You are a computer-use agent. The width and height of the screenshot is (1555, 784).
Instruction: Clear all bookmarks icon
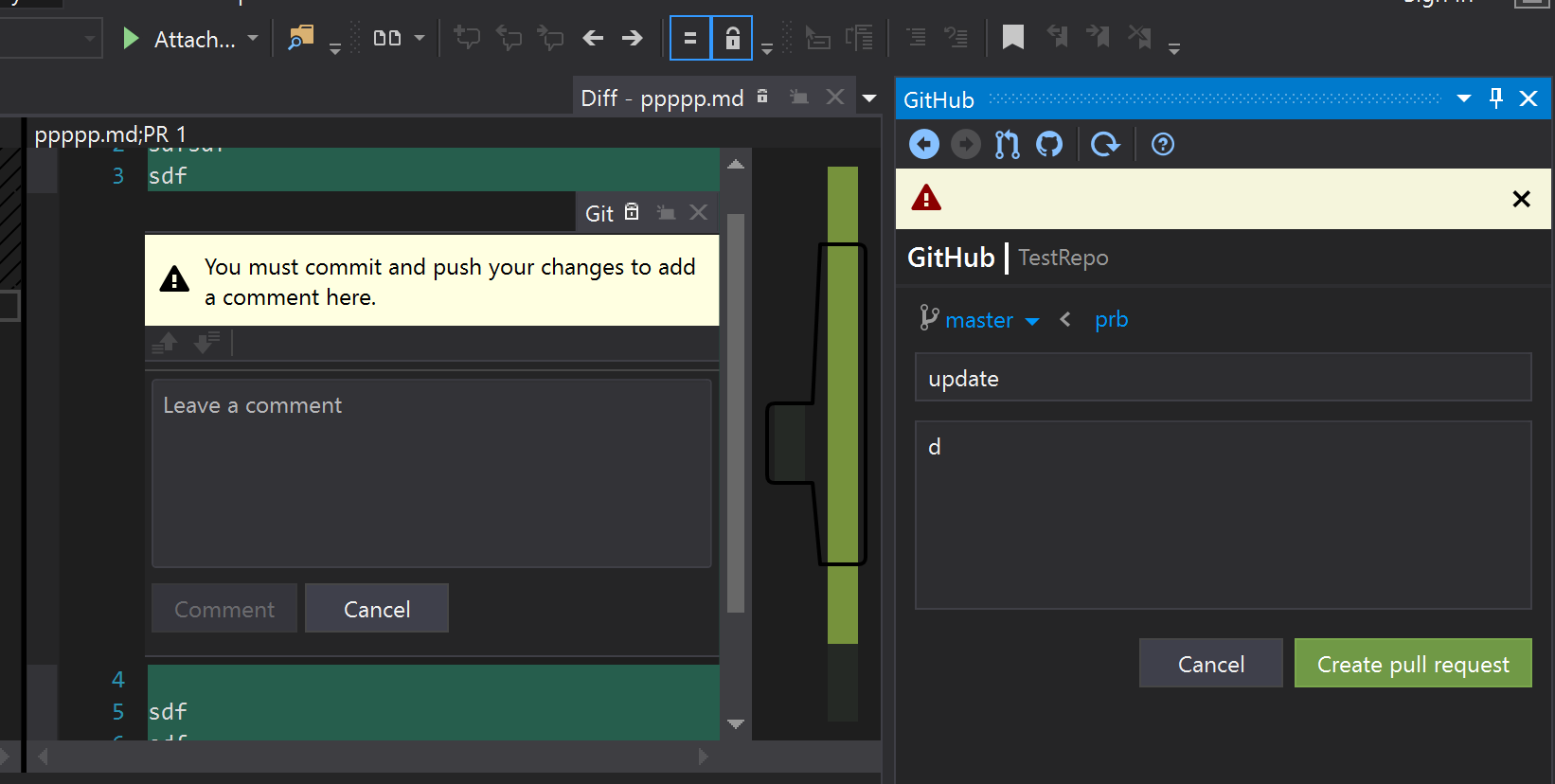click(x=1139, y=37)
